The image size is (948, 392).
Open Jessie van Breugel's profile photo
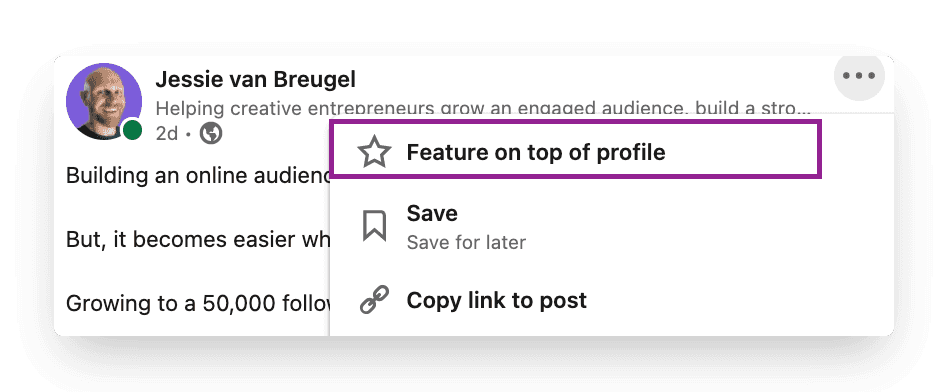click(104, 101)
